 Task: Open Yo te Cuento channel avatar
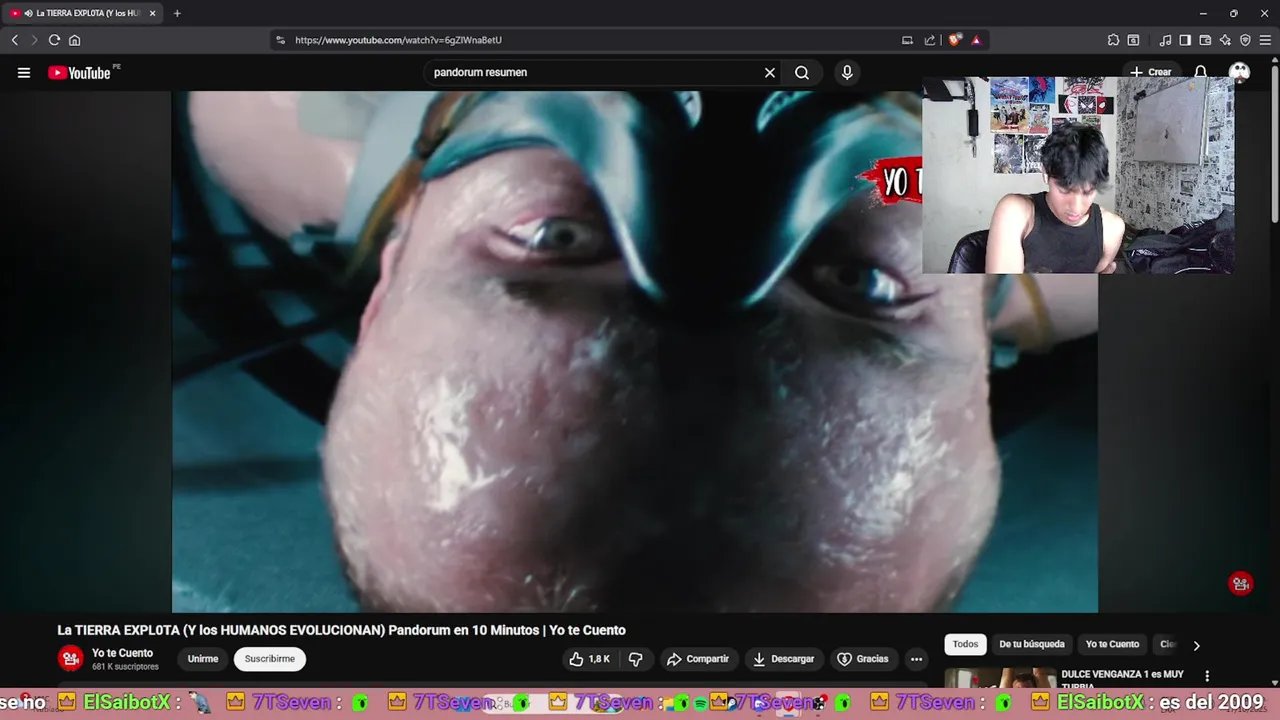click(70, 658)
